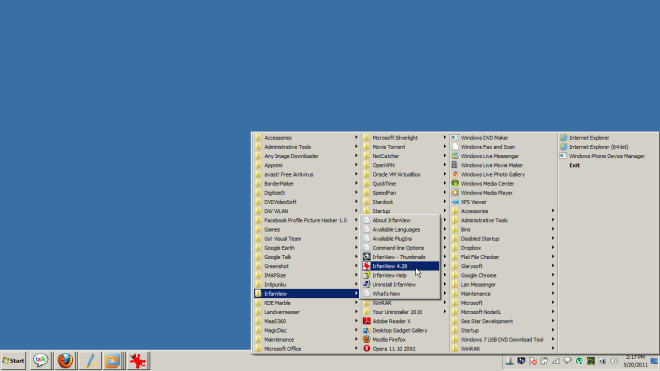Expand the arrow next to Your Uninstaller 2010
The image size is (660, 371).
tap(444, 312)
